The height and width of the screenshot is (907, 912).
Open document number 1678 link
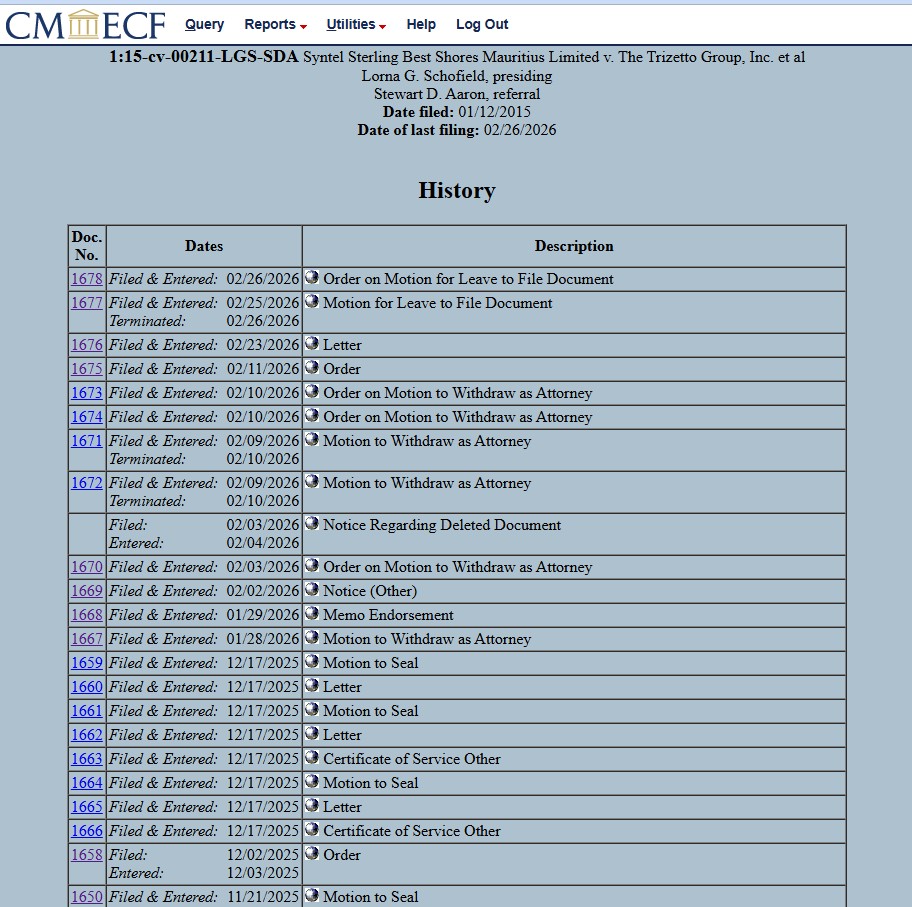click(86, 279)
